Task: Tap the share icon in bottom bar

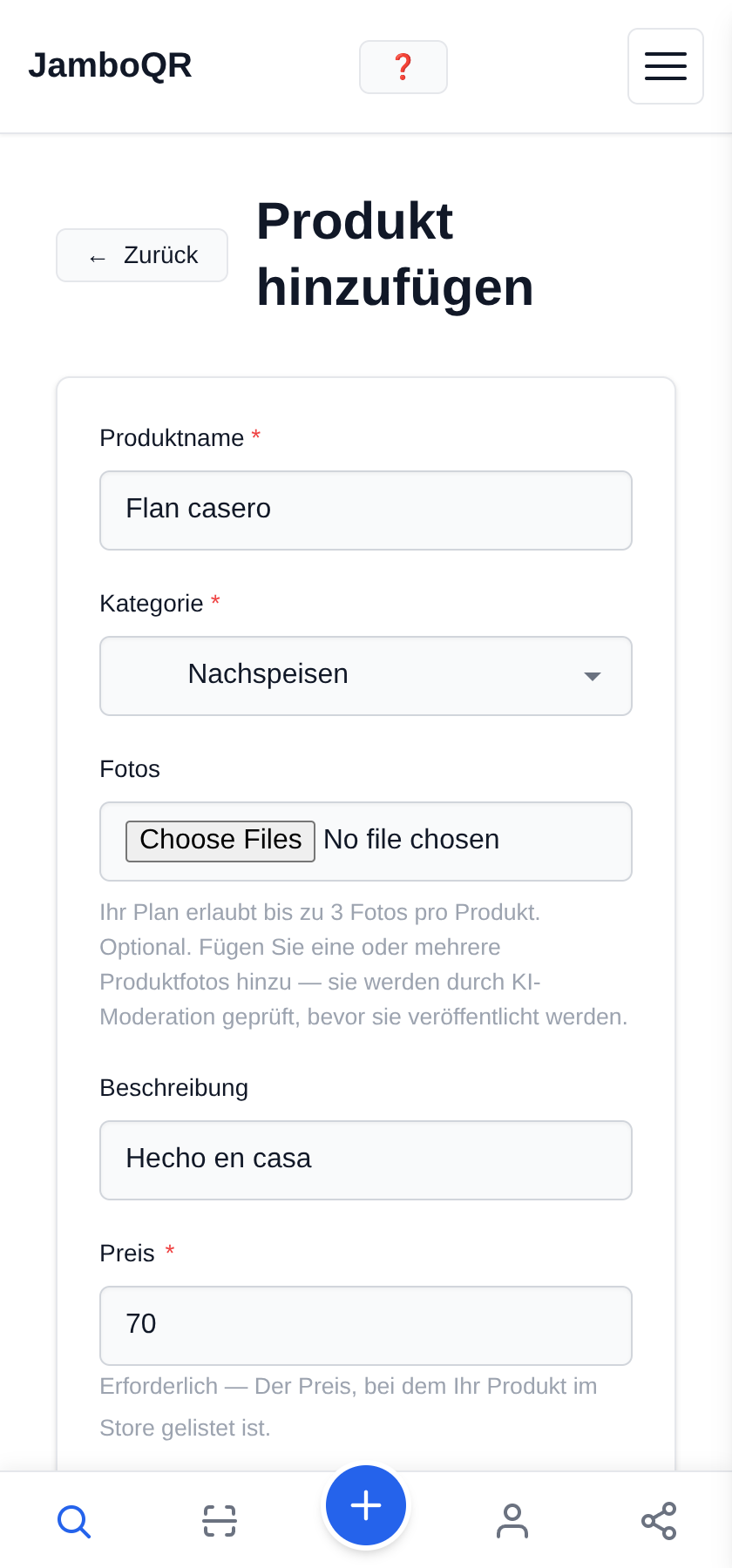Action: (659, 1521)
